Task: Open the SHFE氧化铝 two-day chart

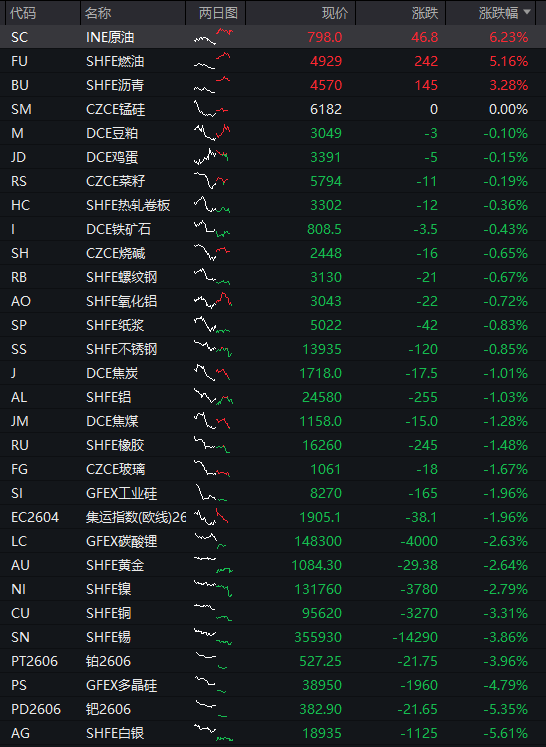Action: 213,301
